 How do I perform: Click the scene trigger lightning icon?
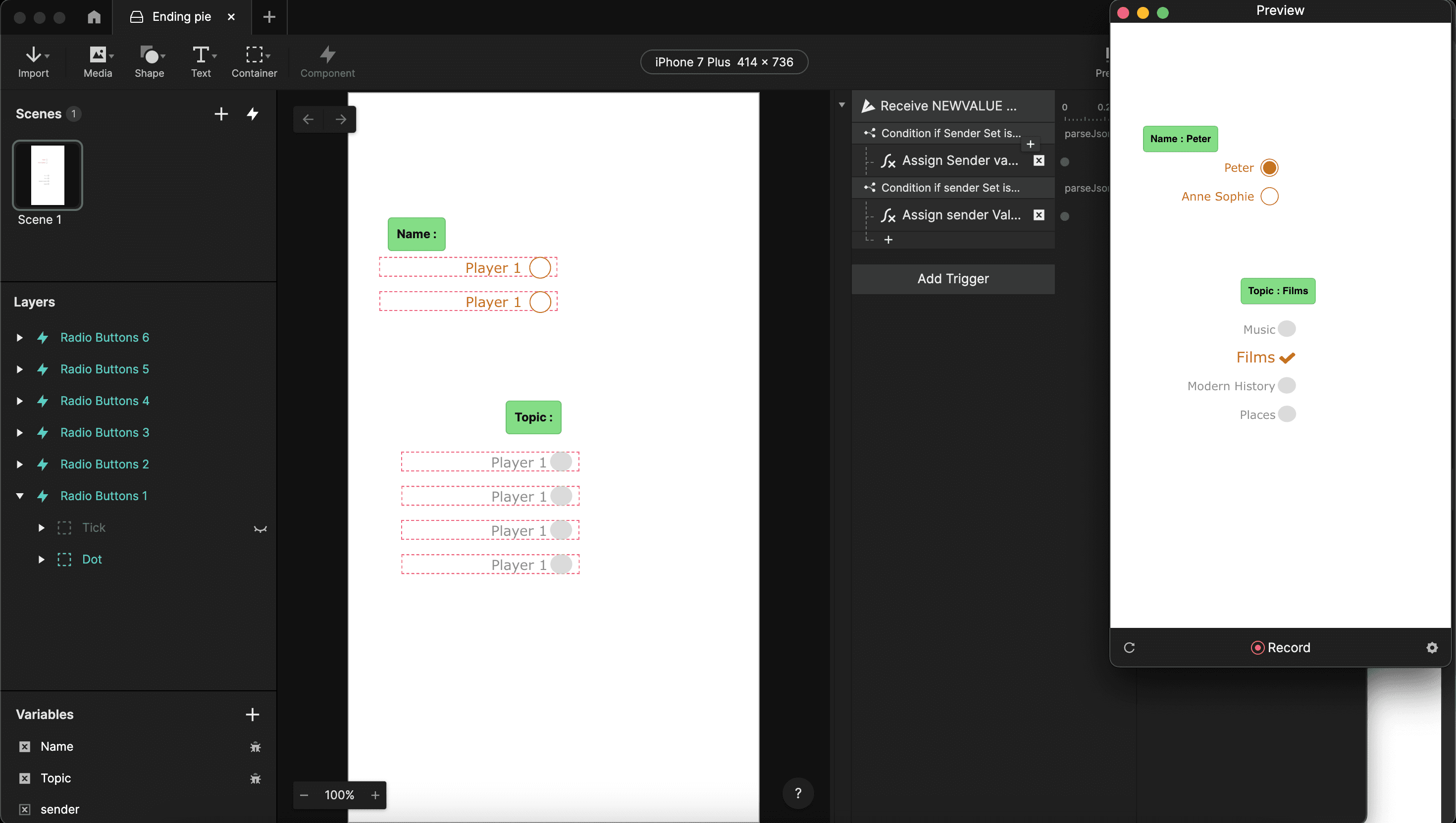click(253, 113)
